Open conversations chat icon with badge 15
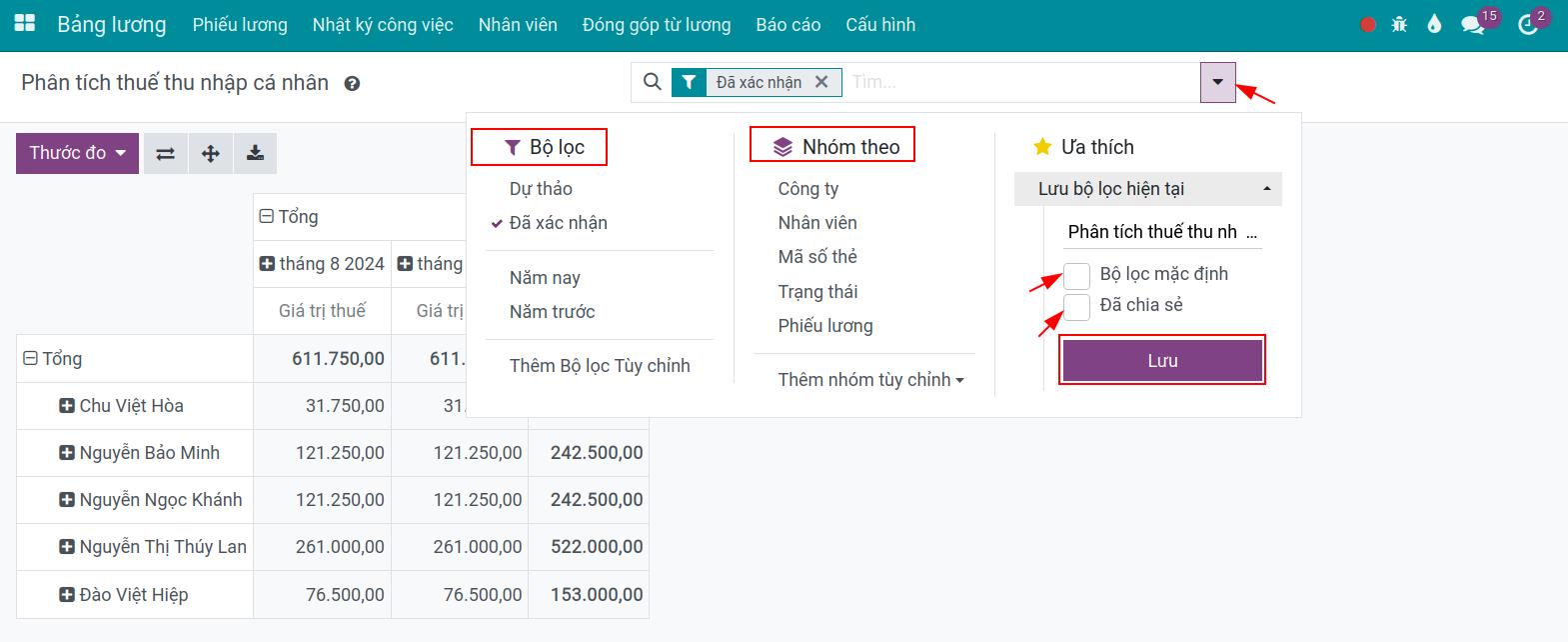This screenshot has width=1568, height=642. tap(1472, 25)
